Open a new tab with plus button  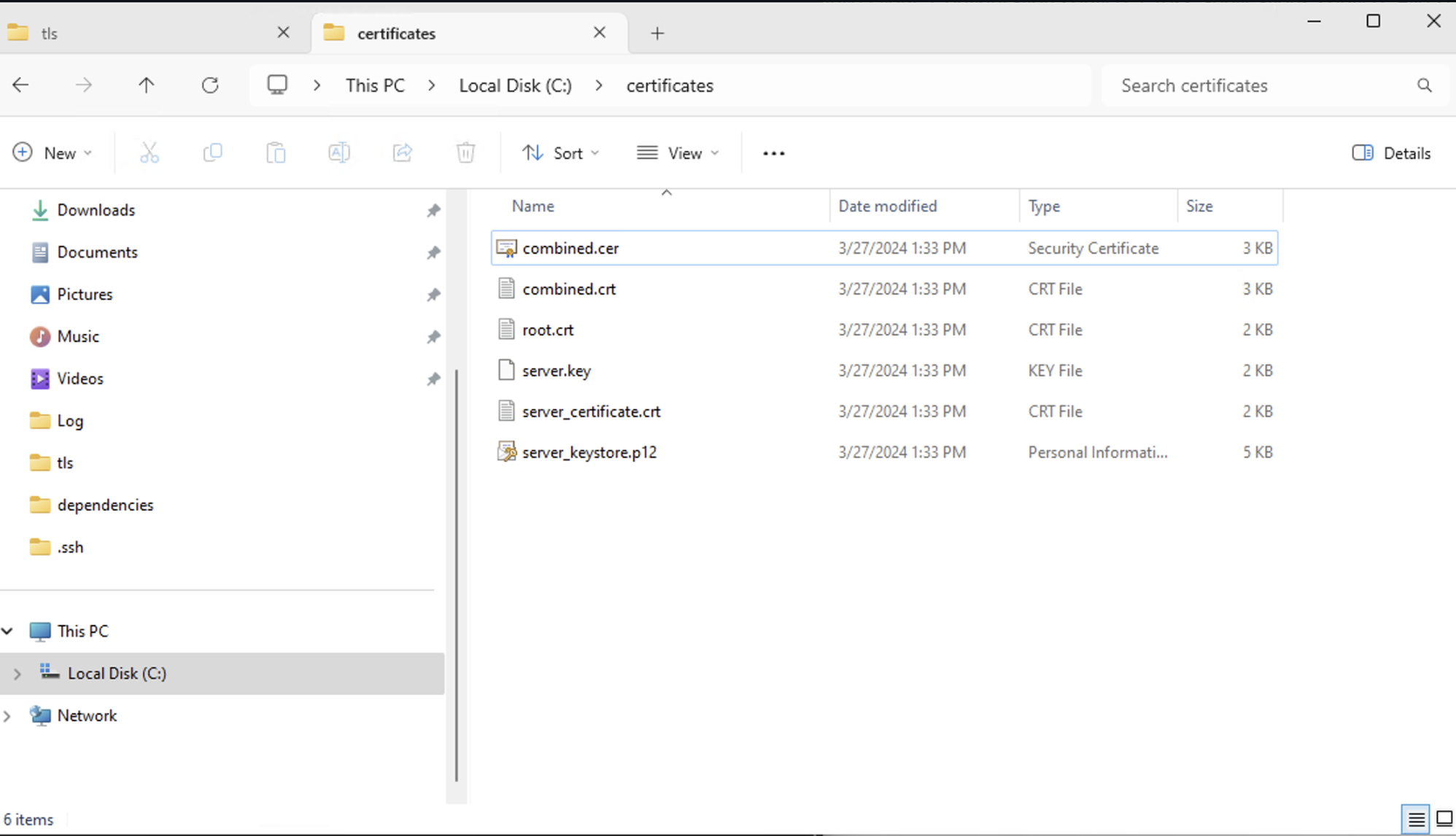click(x=657, y=34)
